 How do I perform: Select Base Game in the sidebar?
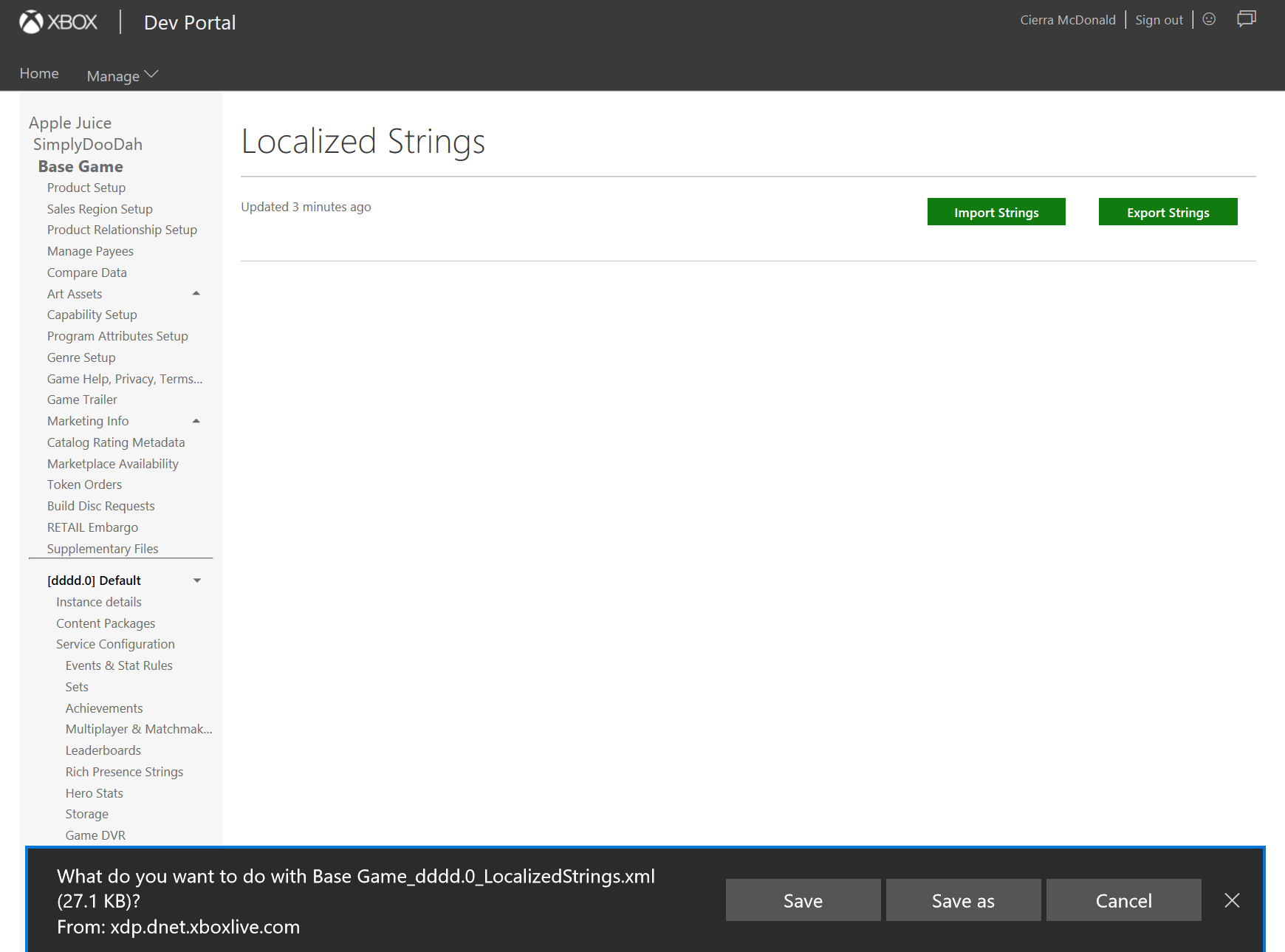[x=80, y=166]
